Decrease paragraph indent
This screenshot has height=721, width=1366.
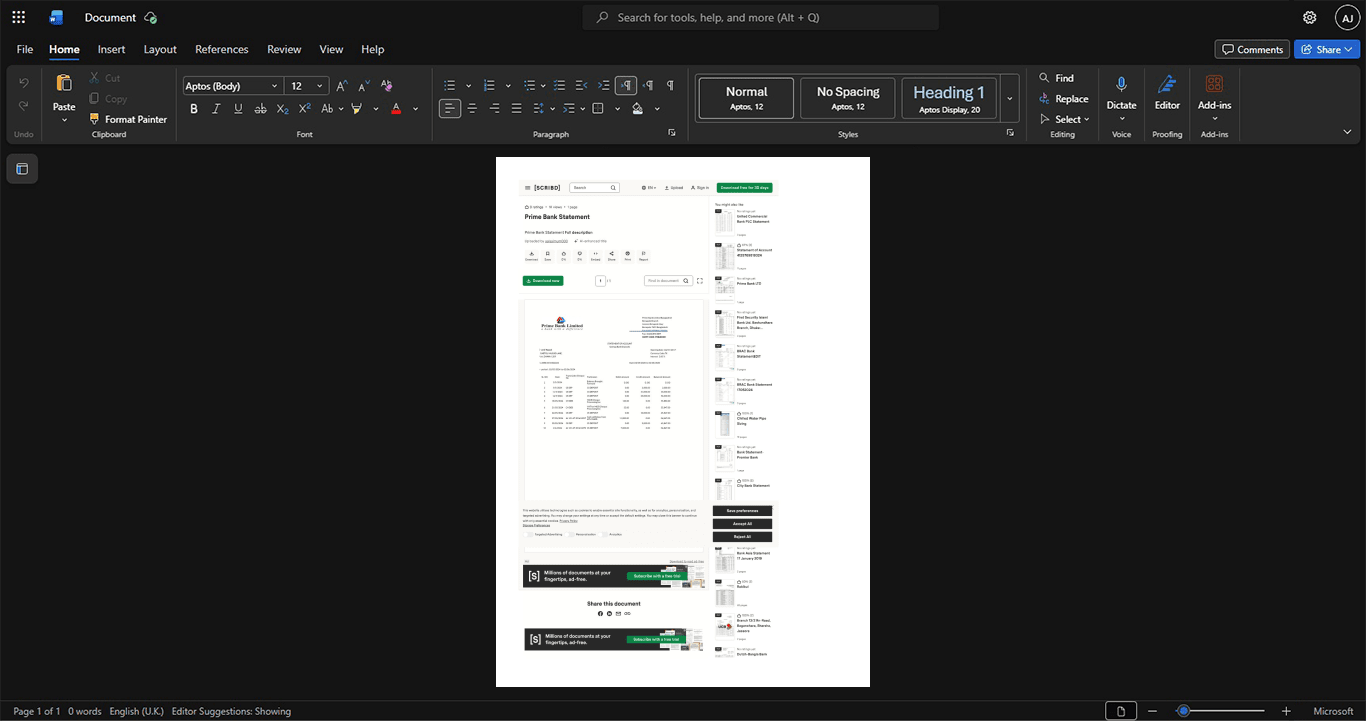582,86
